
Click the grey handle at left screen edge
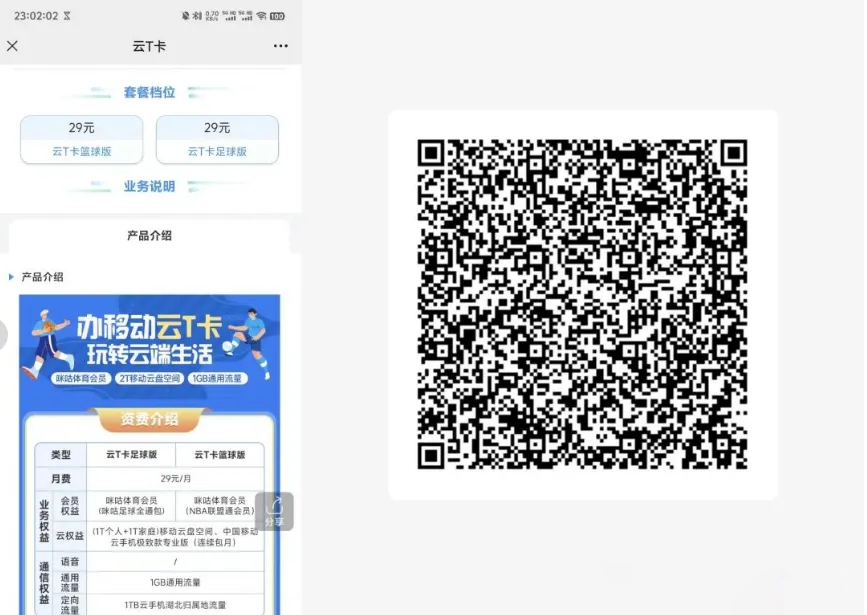click(x=3, y=335)
